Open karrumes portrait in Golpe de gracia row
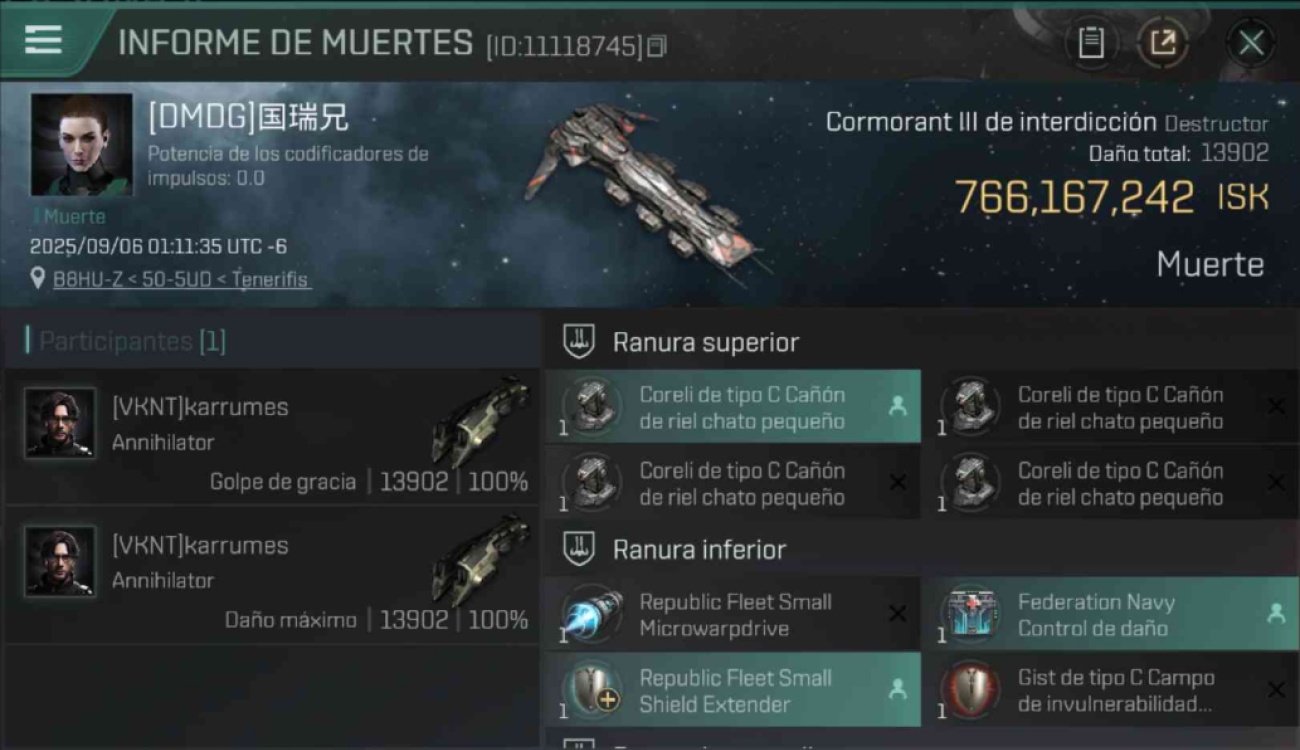The image size is (1300, 750). (x=60, y=423)
